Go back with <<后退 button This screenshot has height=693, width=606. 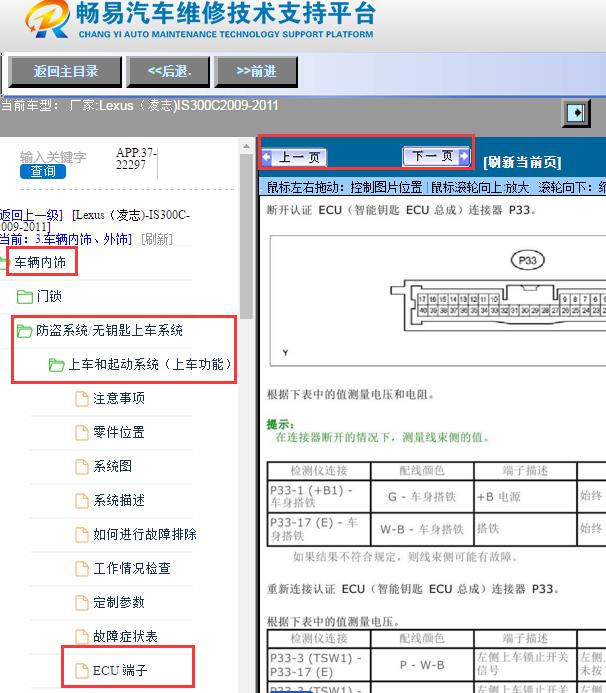point(168,72)
